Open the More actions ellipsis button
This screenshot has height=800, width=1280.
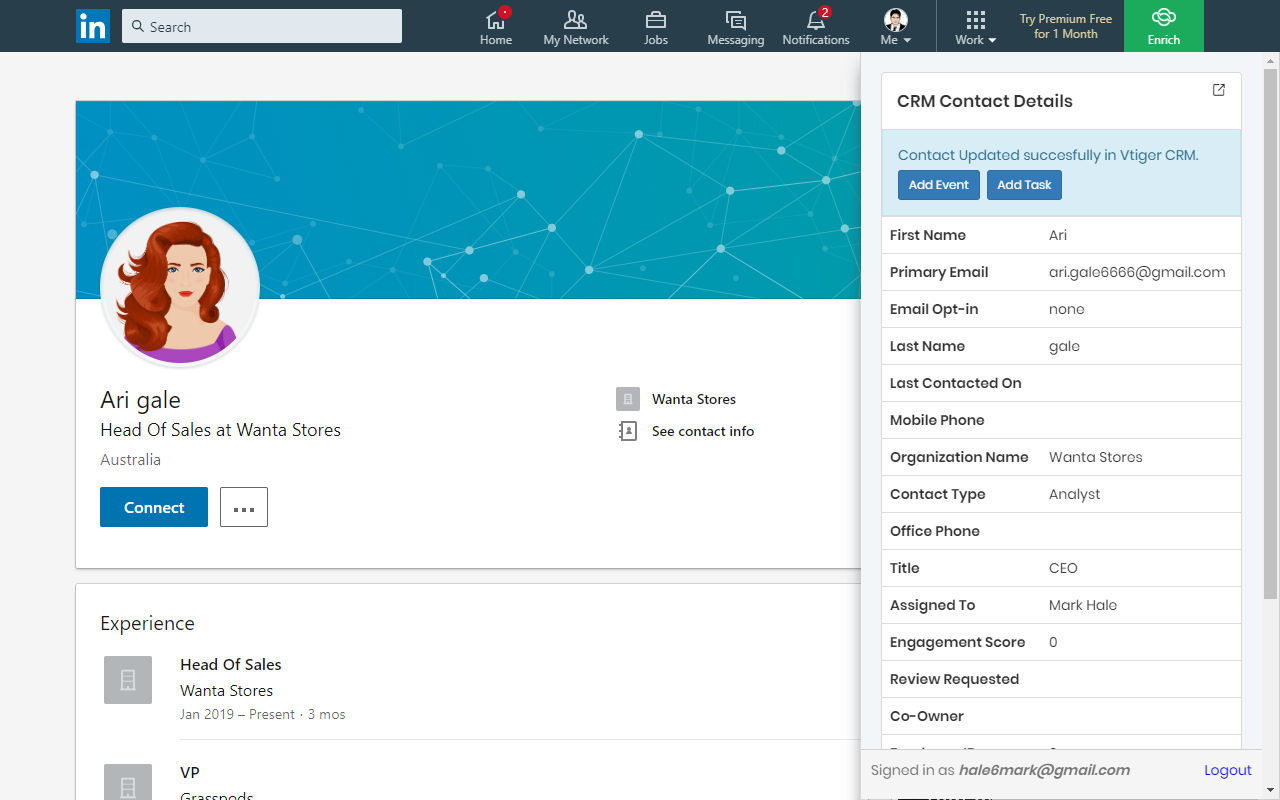pos(244,507)
